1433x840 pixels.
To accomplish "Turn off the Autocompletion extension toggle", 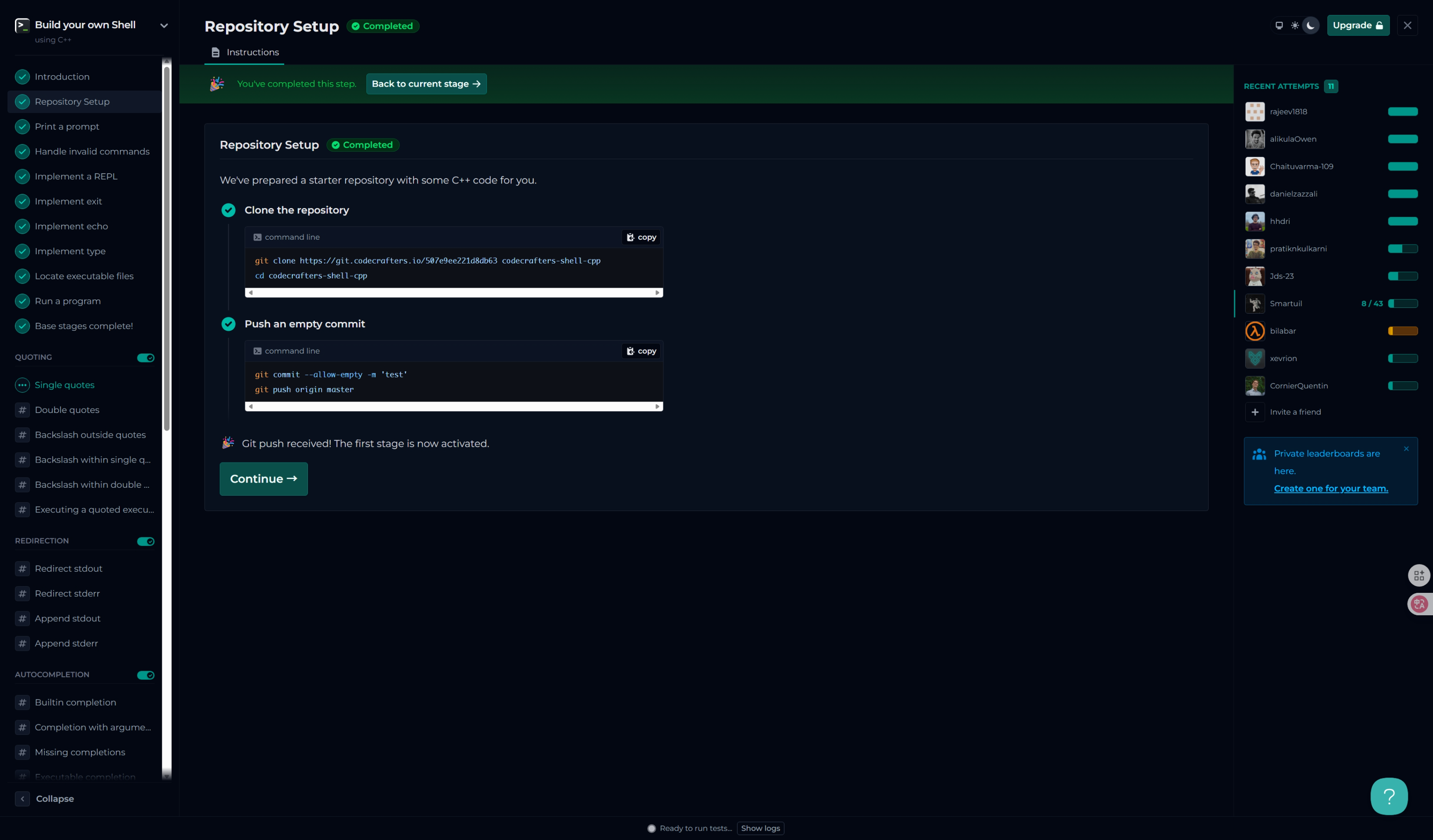I will [146, 675].
